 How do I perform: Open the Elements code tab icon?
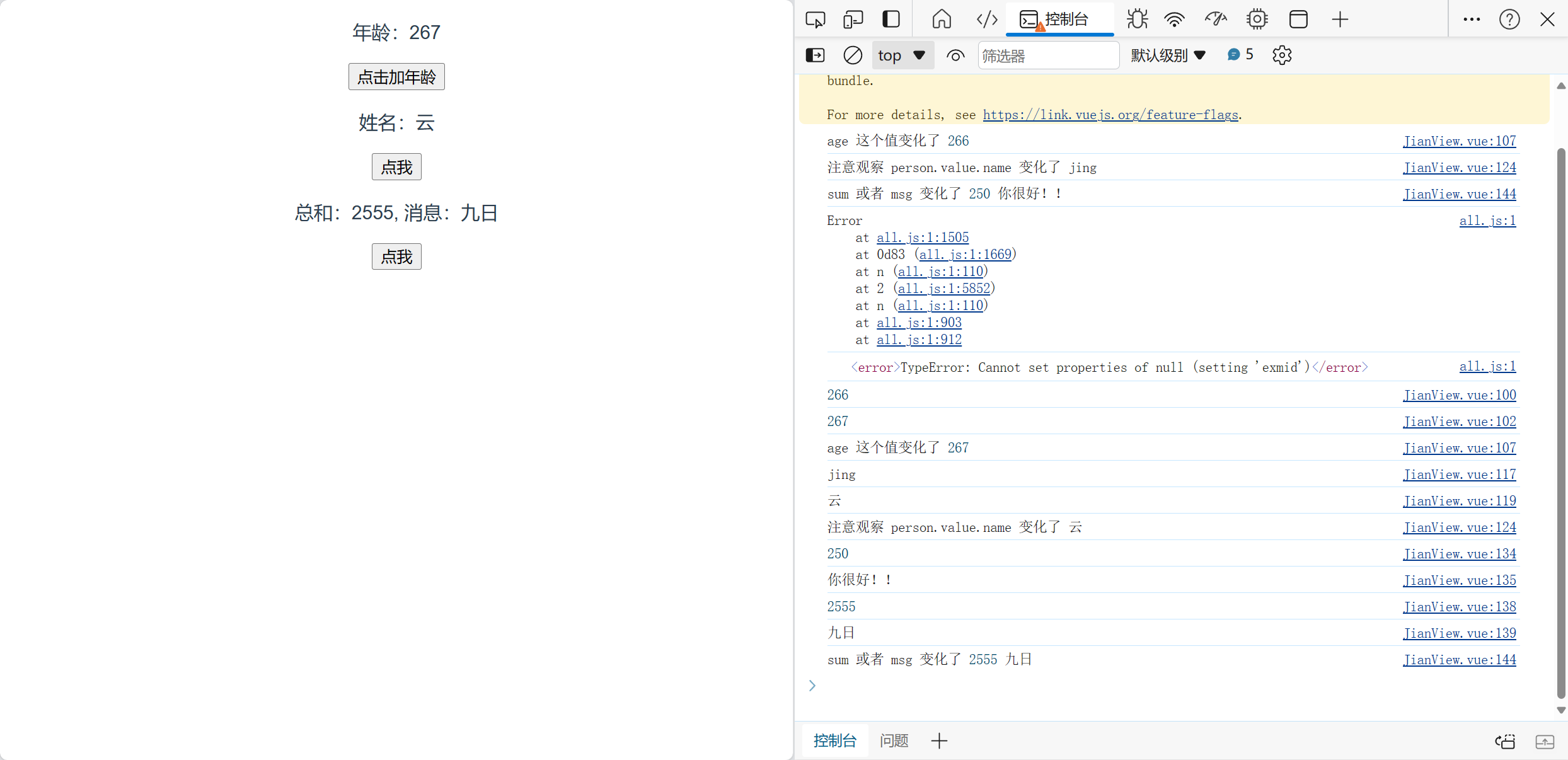click(986, 20)
